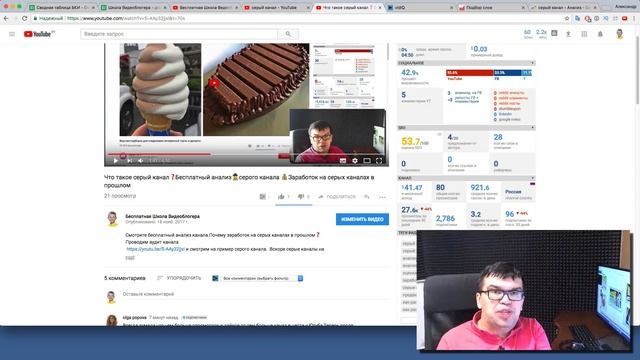Screen dimensions: 640x360
Task: Skip to next video in player
Action: point(129,161)
